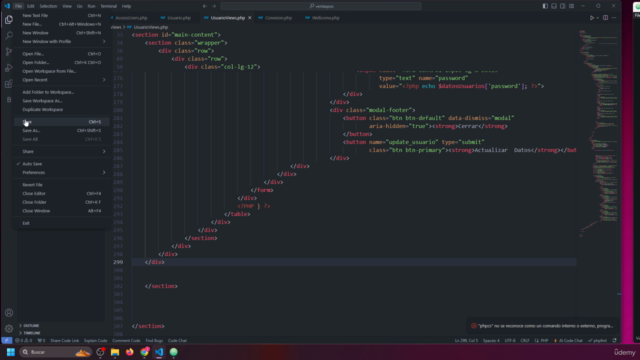Choose Open Folder... from File menu
Viewport: 640px width, 360px height.
pyautogui.click(x=61, y=62)
